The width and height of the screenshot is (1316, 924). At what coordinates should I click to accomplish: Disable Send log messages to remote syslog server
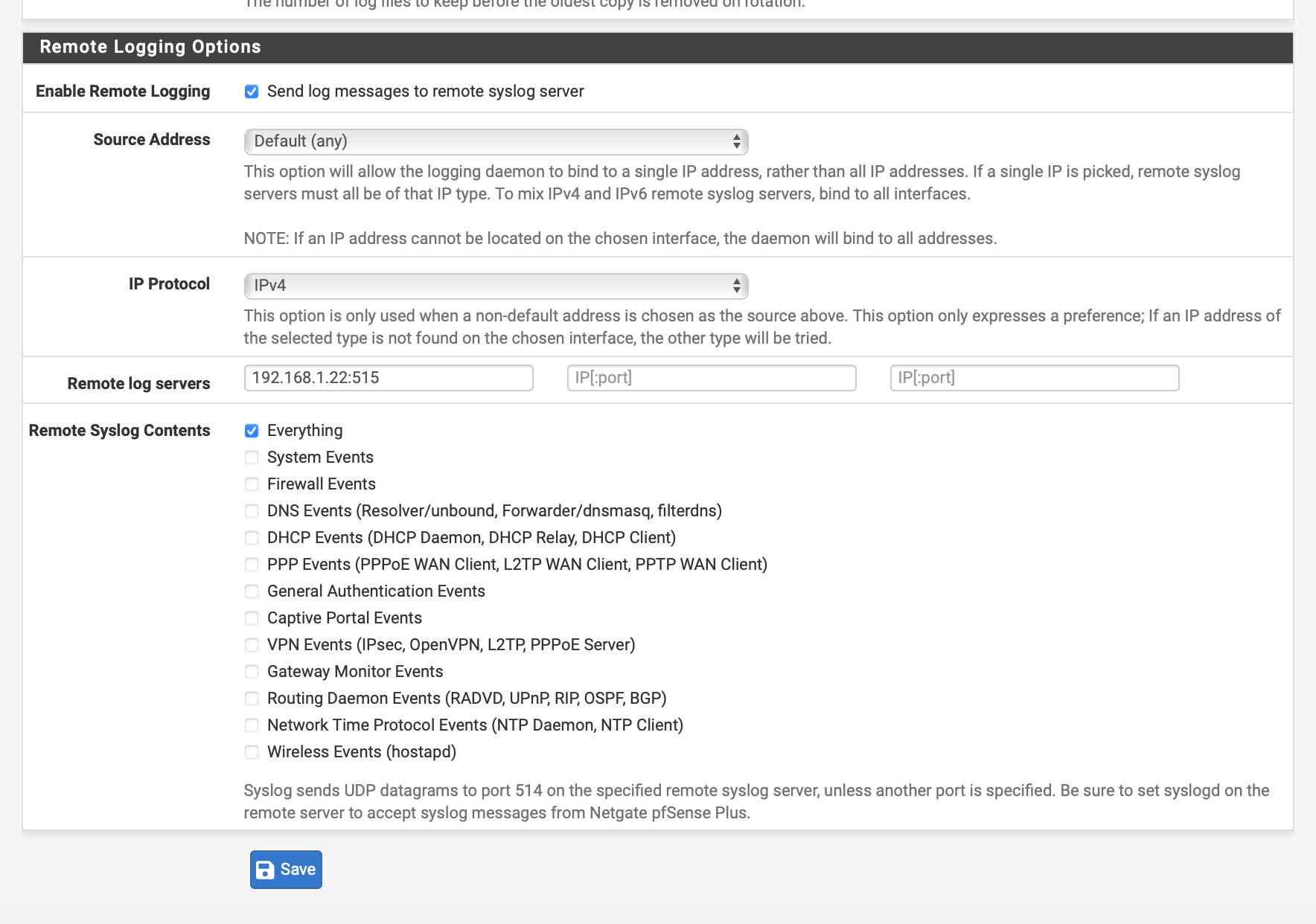252,92
